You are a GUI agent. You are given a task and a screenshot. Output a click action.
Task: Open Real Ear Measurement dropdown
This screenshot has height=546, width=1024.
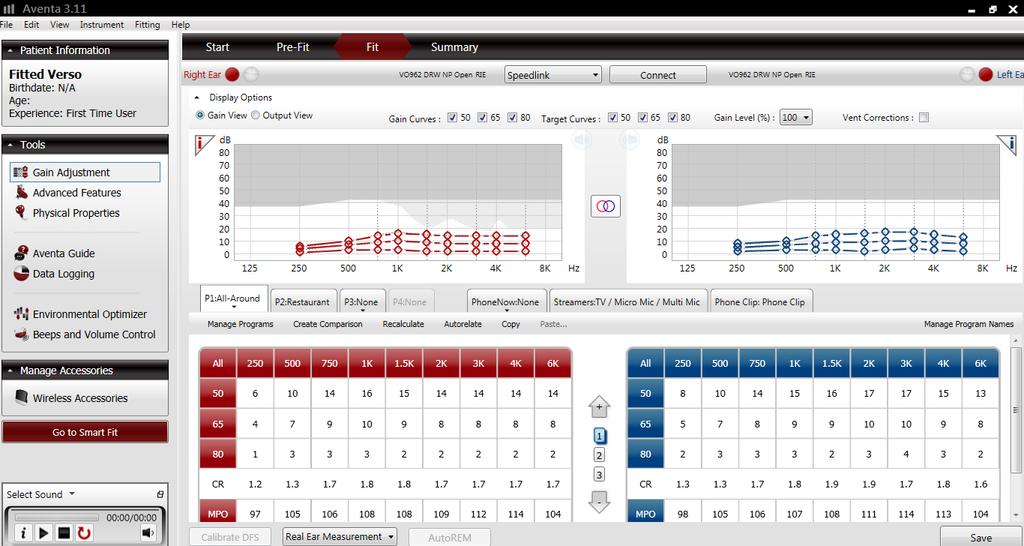coord(340,537)
